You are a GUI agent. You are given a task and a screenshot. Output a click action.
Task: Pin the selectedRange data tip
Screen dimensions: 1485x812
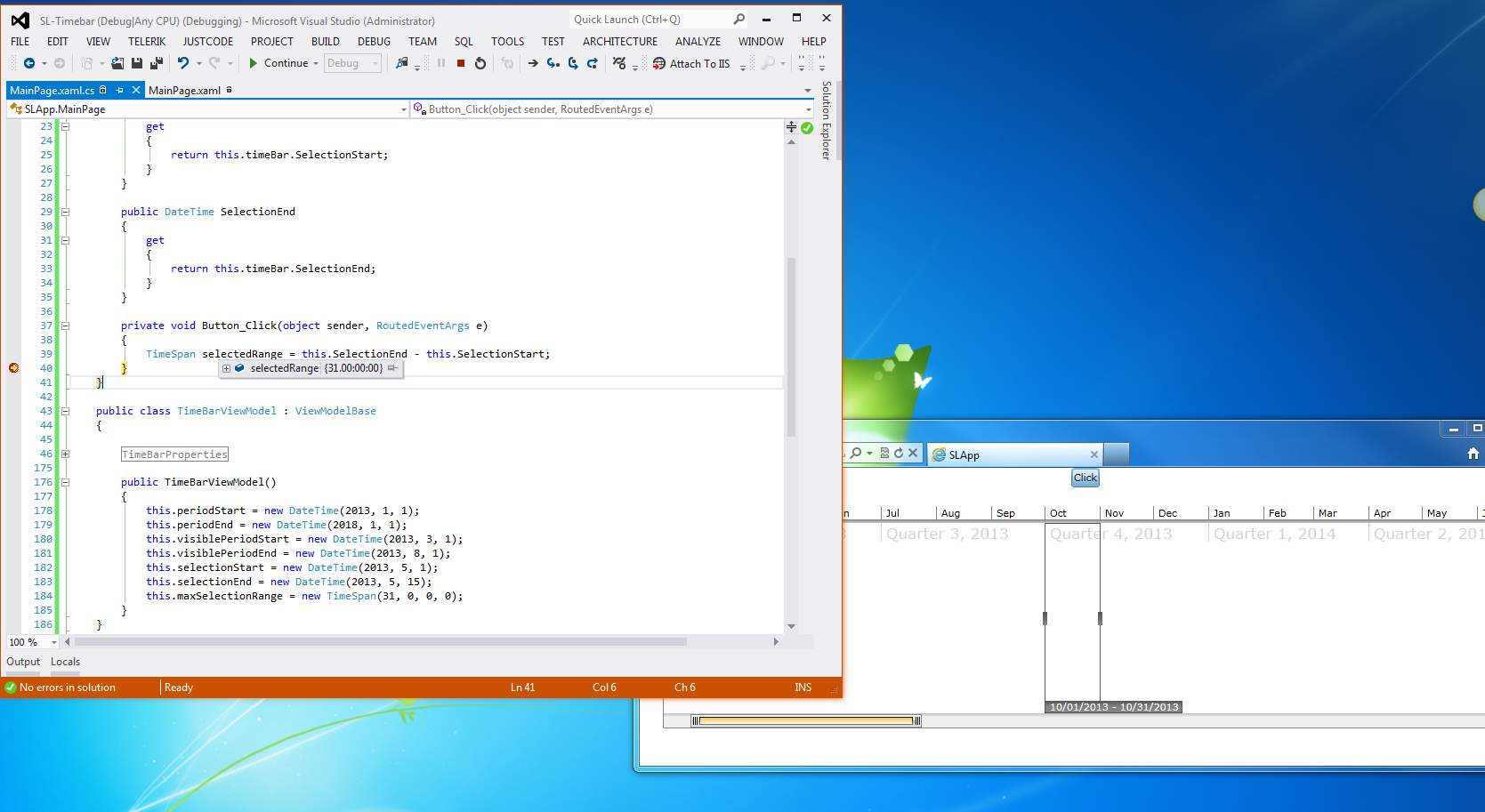coord(392,368)
